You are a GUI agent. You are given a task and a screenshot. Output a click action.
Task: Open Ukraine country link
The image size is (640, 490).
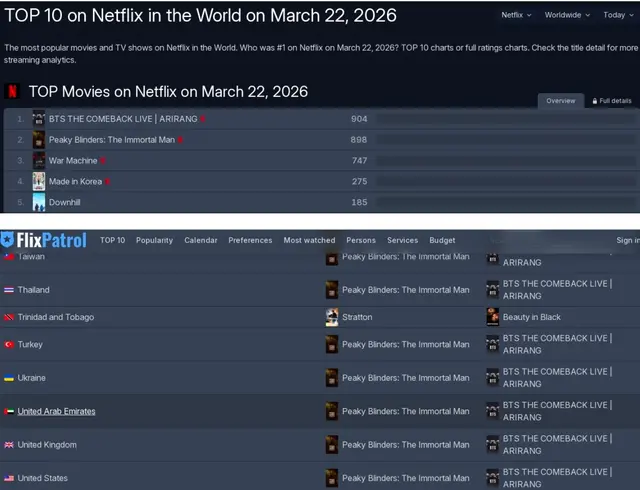coord(31,378)
